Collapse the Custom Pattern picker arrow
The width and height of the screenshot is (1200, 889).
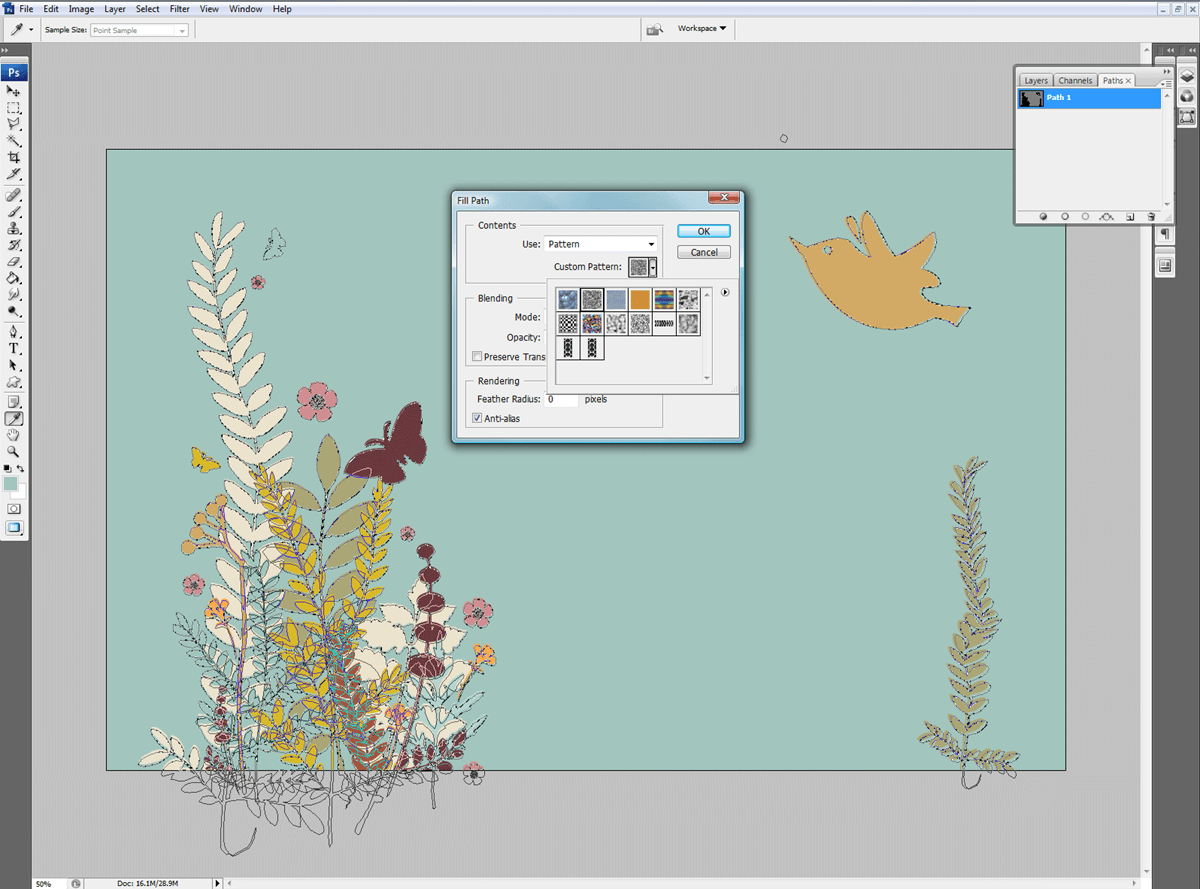[653, 267]
